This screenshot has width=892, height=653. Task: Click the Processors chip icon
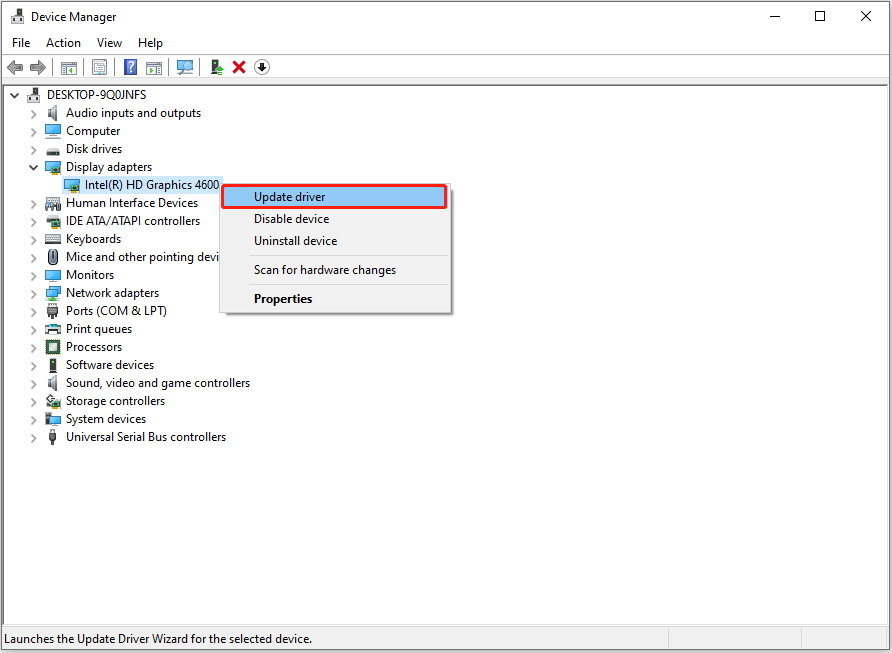pos(53,347)
